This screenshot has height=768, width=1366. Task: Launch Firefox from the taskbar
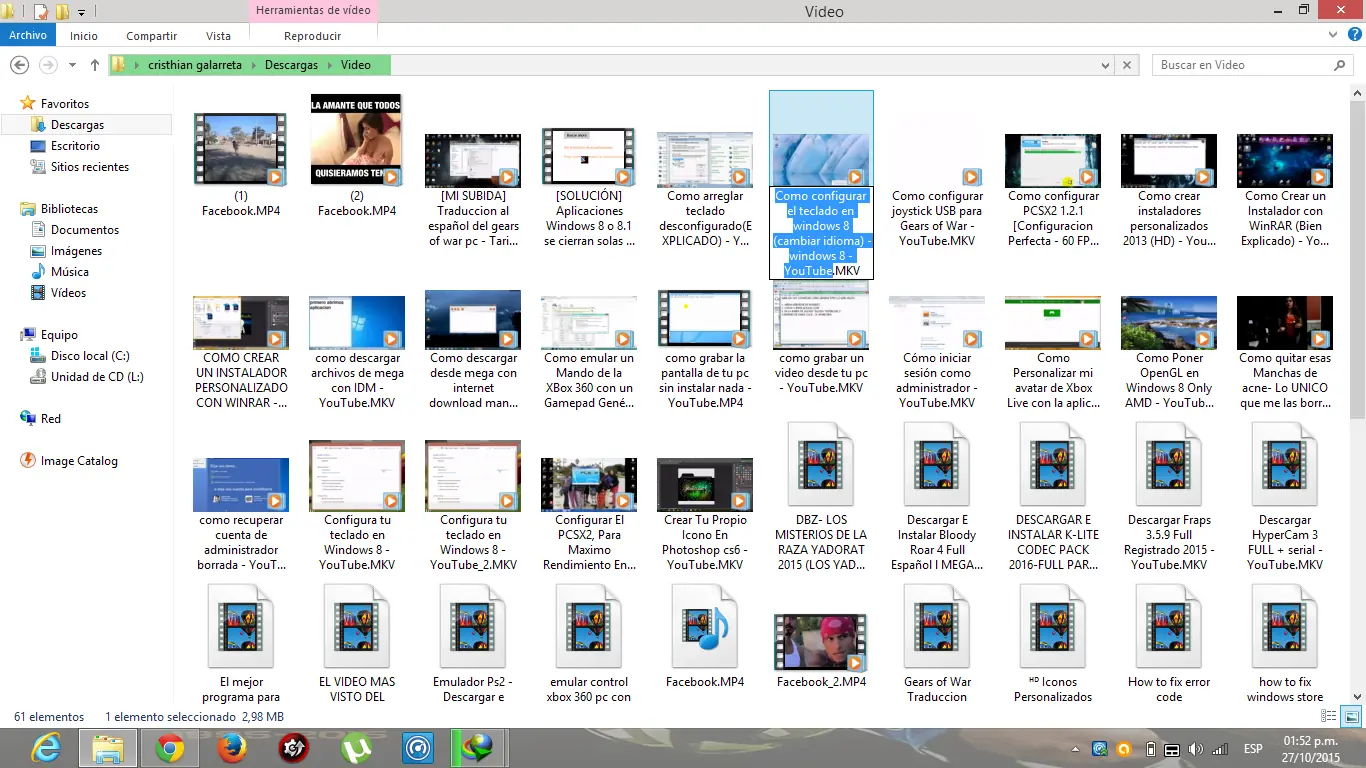(232, 748)
